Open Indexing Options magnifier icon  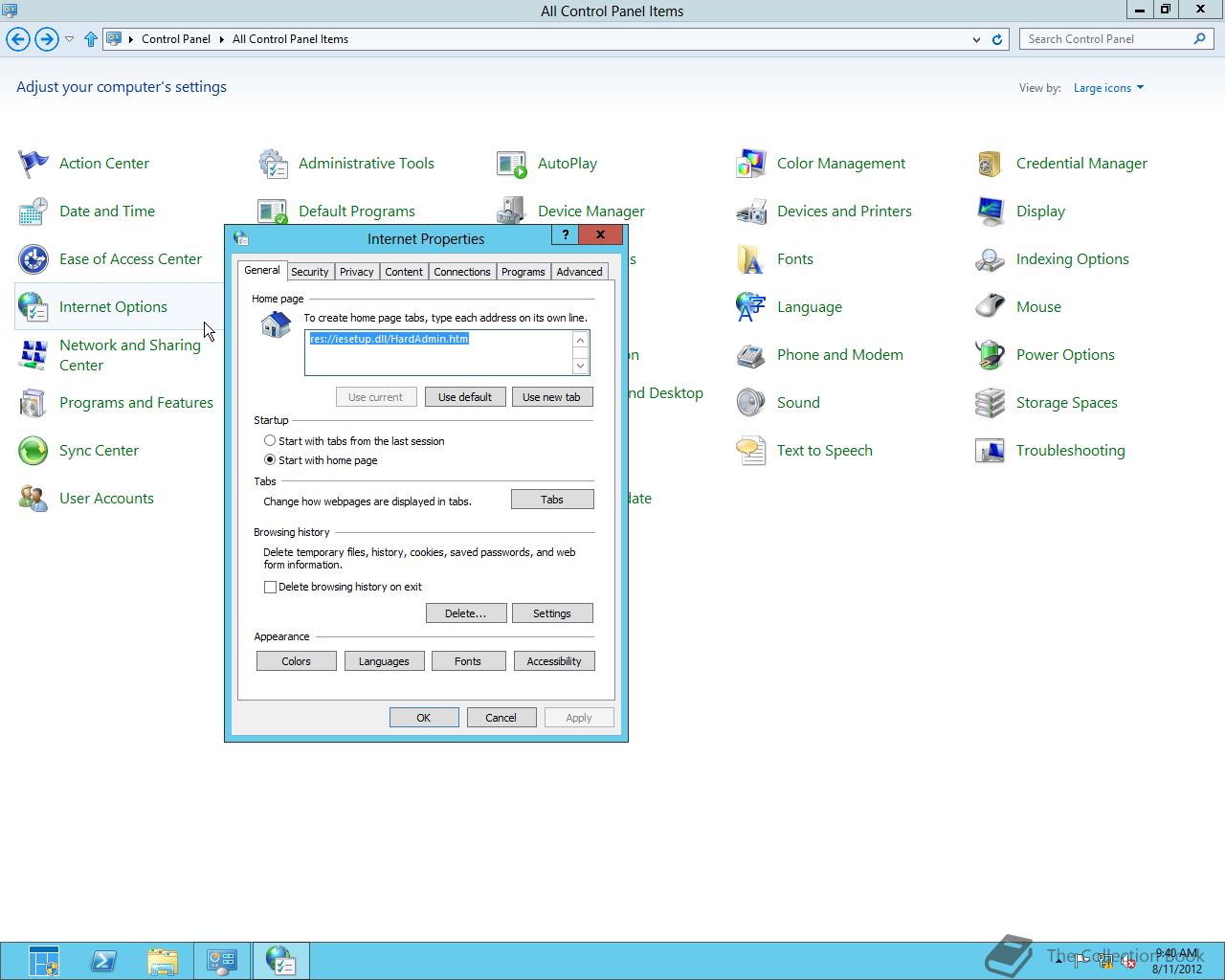point(991,259)
